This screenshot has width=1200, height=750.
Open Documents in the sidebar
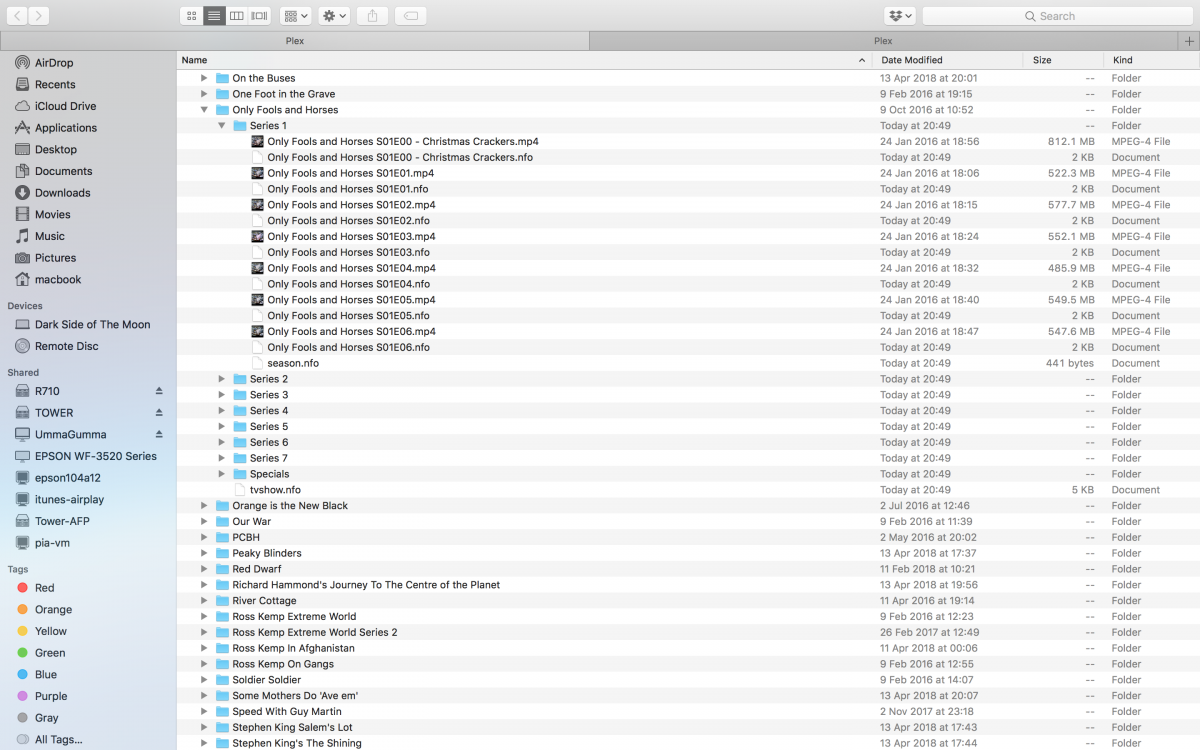tap(63, 171)
